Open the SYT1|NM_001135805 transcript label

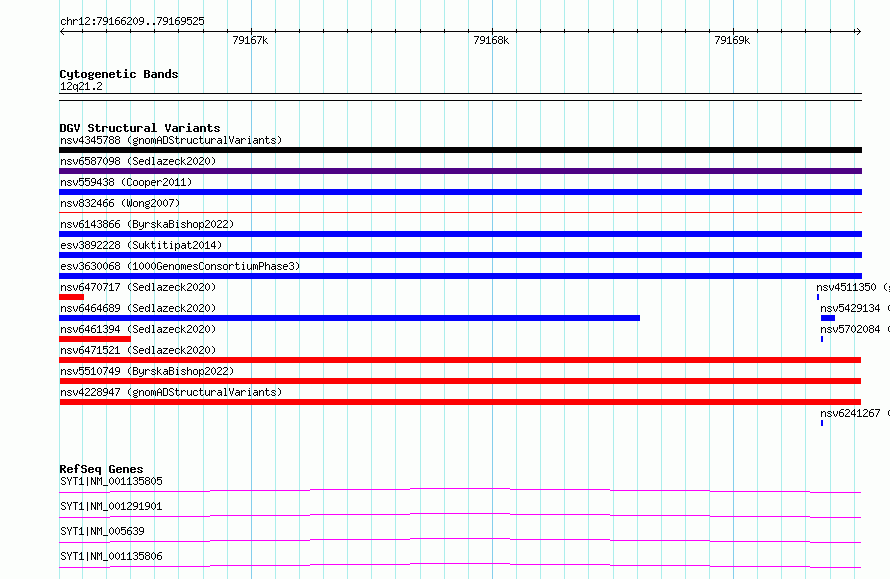pos(111,481)
